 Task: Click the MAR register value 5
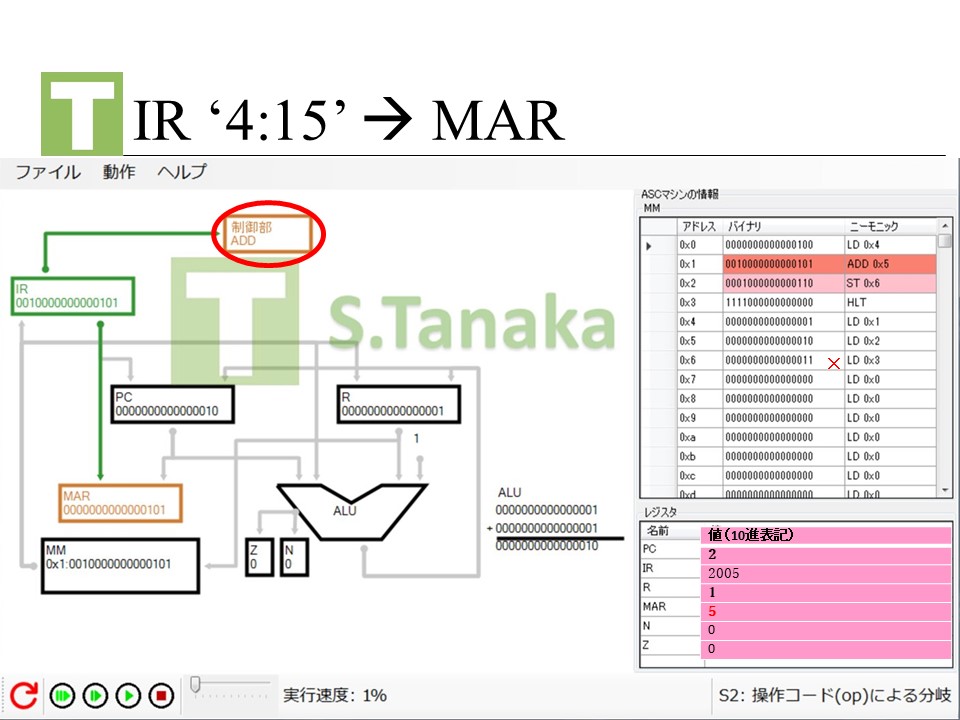pos(825,611)
